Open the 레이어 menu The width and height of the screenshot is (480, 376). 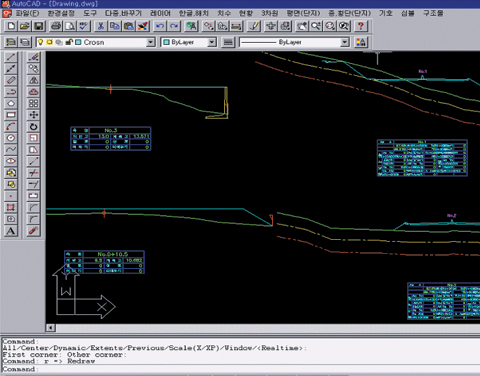[160, 13]
